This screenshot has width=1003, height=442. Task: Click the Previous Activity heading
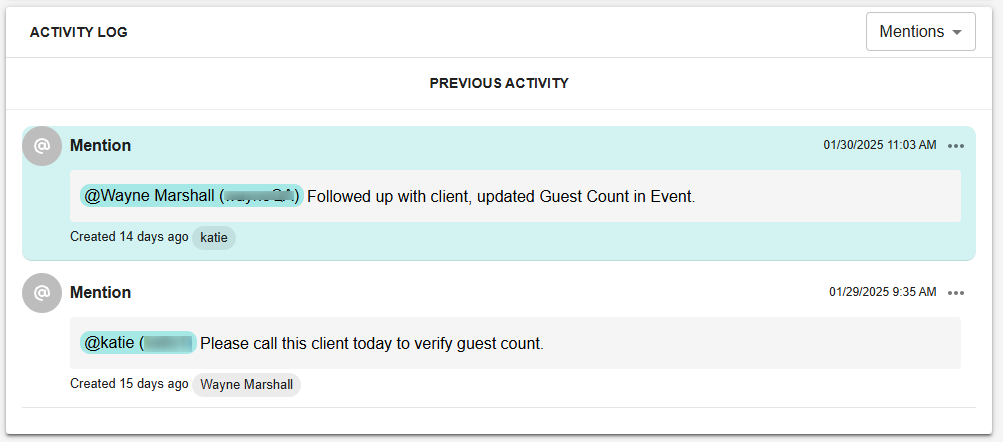tap(499, 83)
